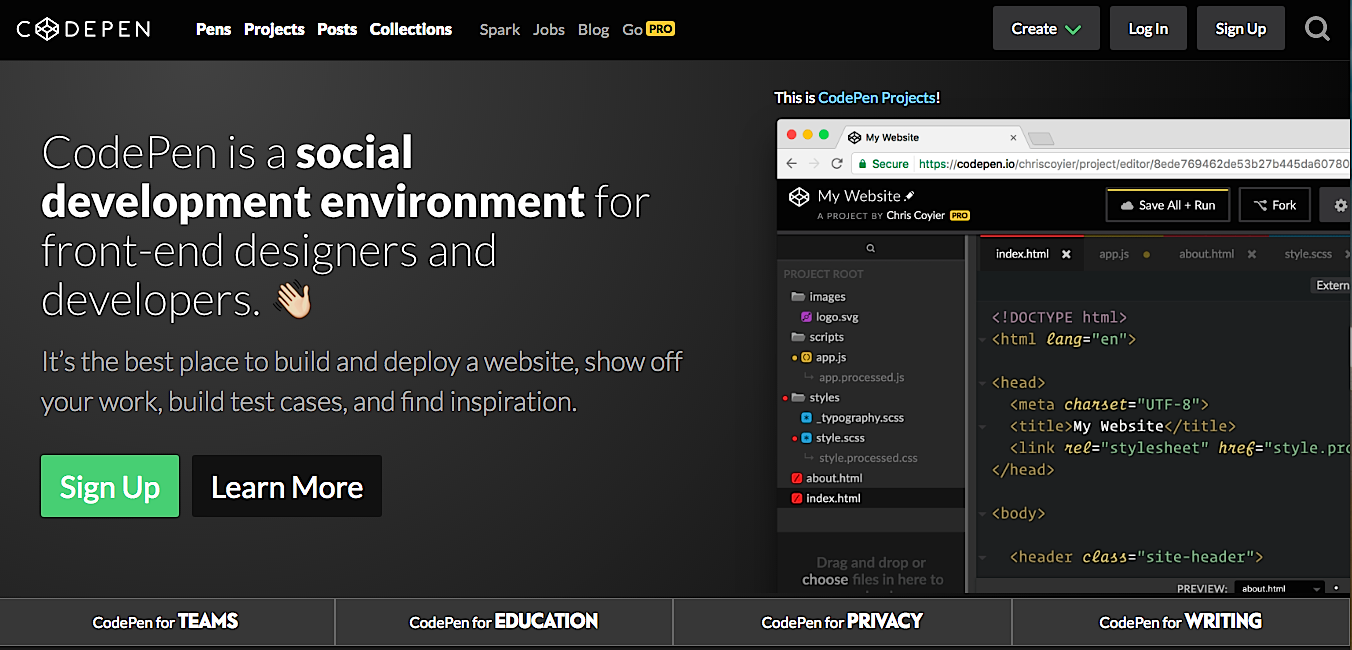Click the scripts folder icon

pyautogui.click(x=798, y=337)
